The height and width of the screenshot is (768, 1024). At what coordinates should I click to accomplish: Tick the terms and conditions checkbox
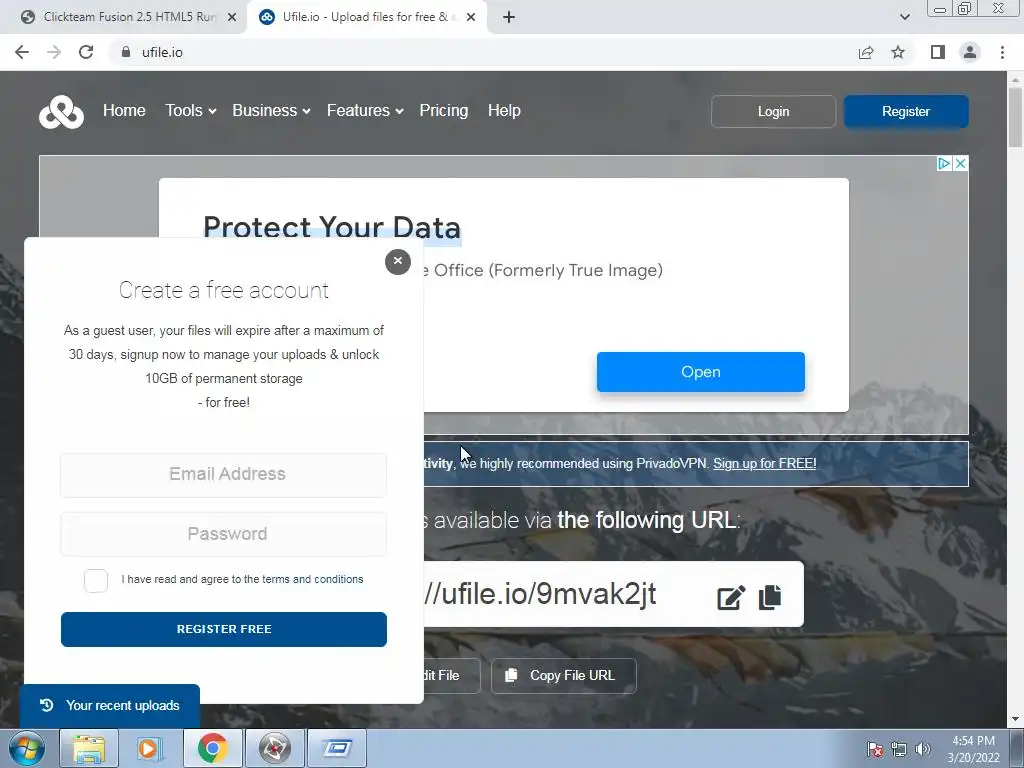96,581
